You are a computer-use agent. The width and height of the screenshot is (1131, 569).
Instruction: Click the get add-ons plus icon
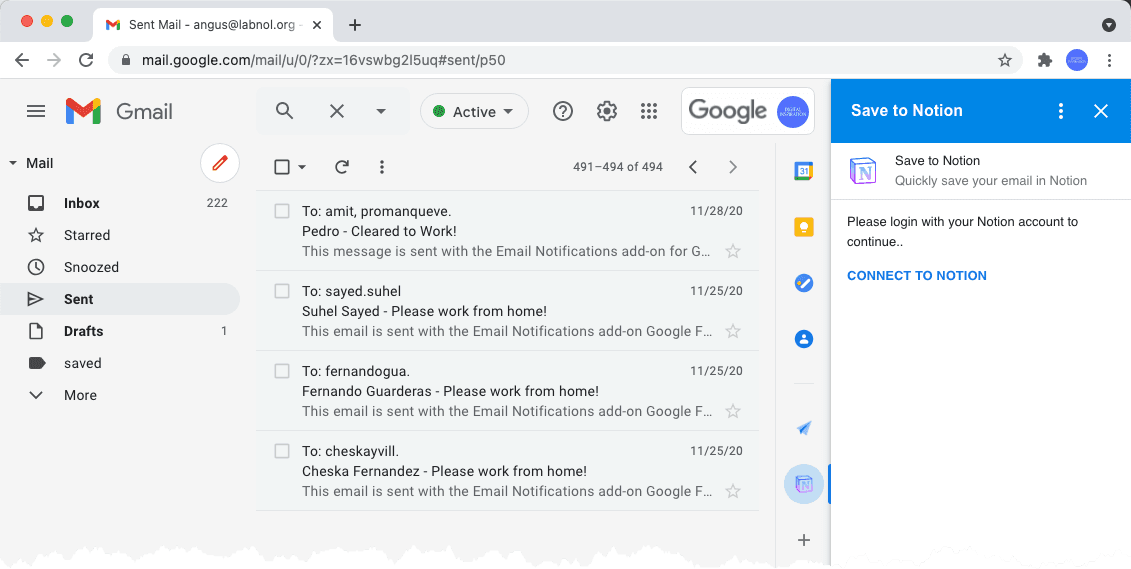804,540
